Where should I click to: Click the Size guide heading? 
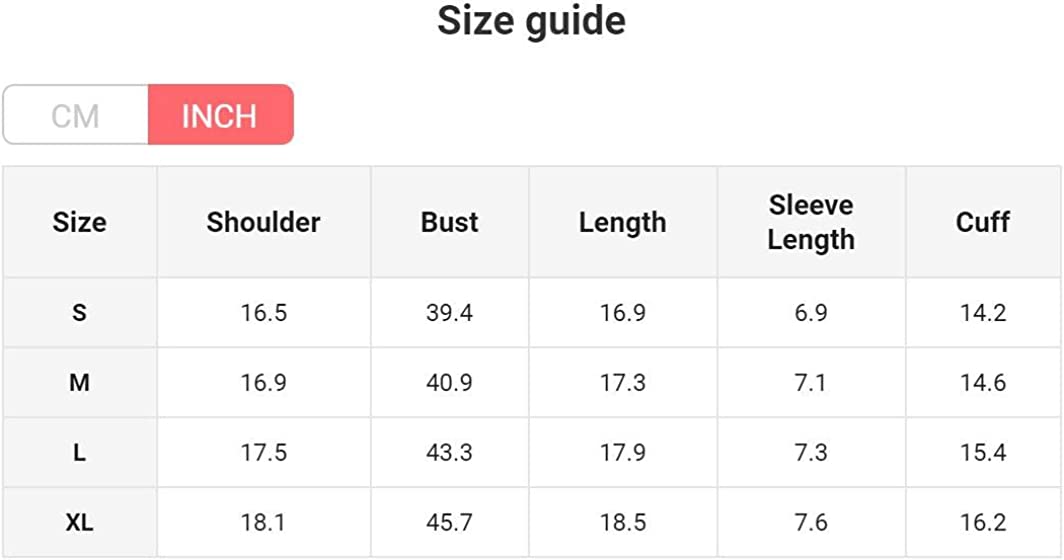[531, 21]
